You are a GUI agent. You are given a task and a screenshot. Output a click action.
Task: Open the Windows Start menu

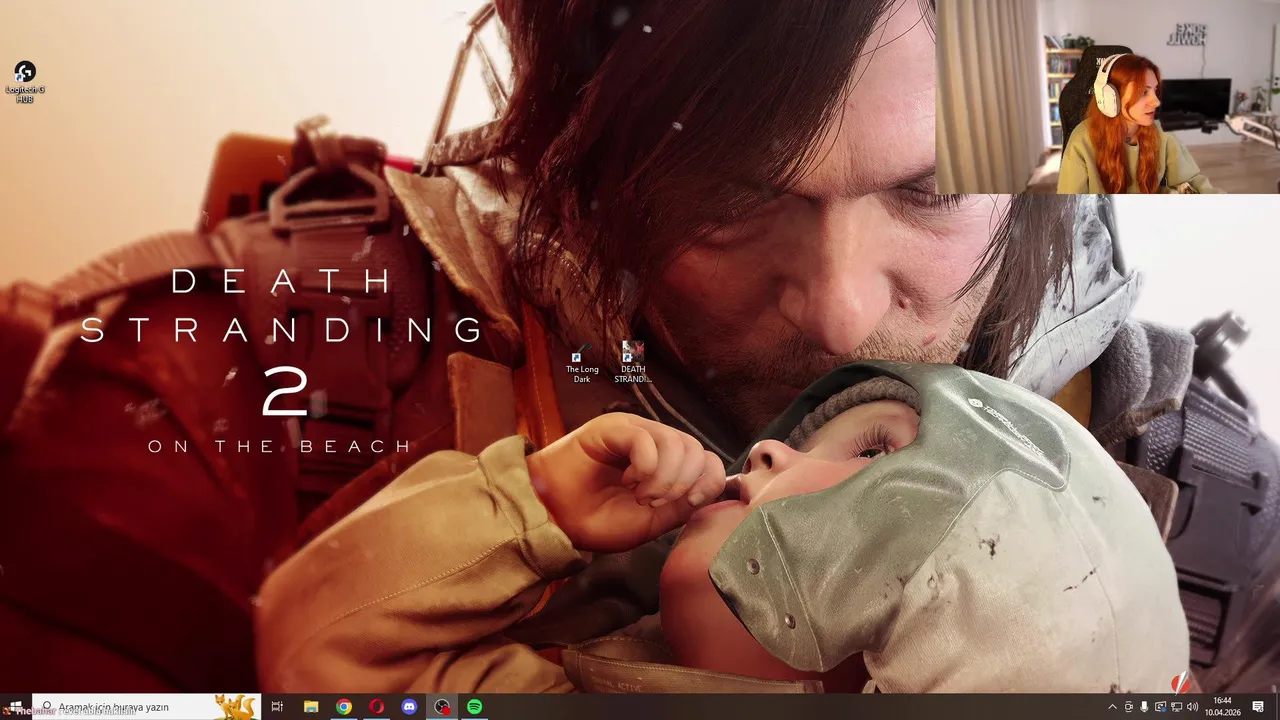coord(15,707)
